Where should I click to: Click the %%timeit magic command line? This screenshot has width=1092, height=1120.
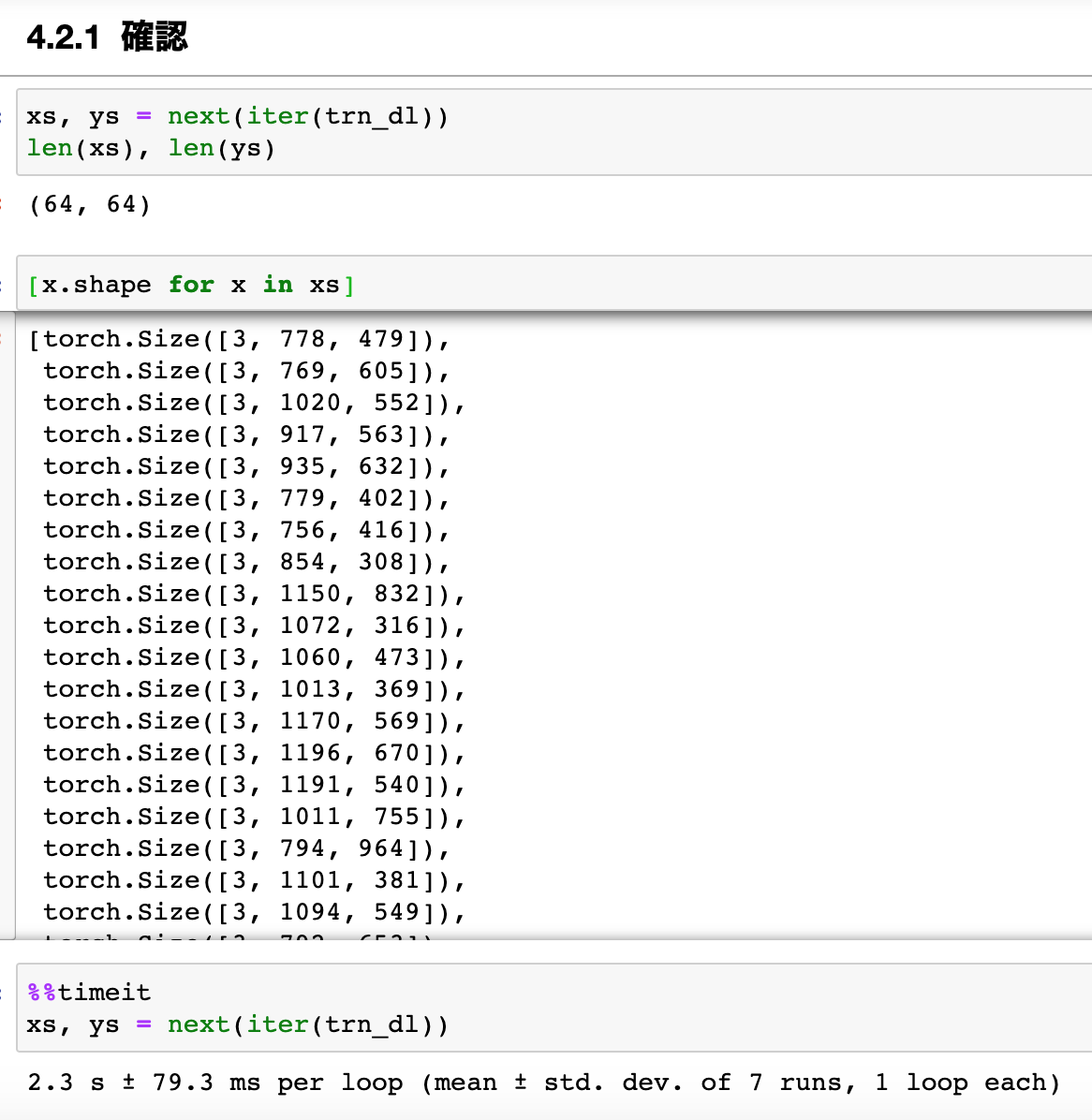(89, 993)
